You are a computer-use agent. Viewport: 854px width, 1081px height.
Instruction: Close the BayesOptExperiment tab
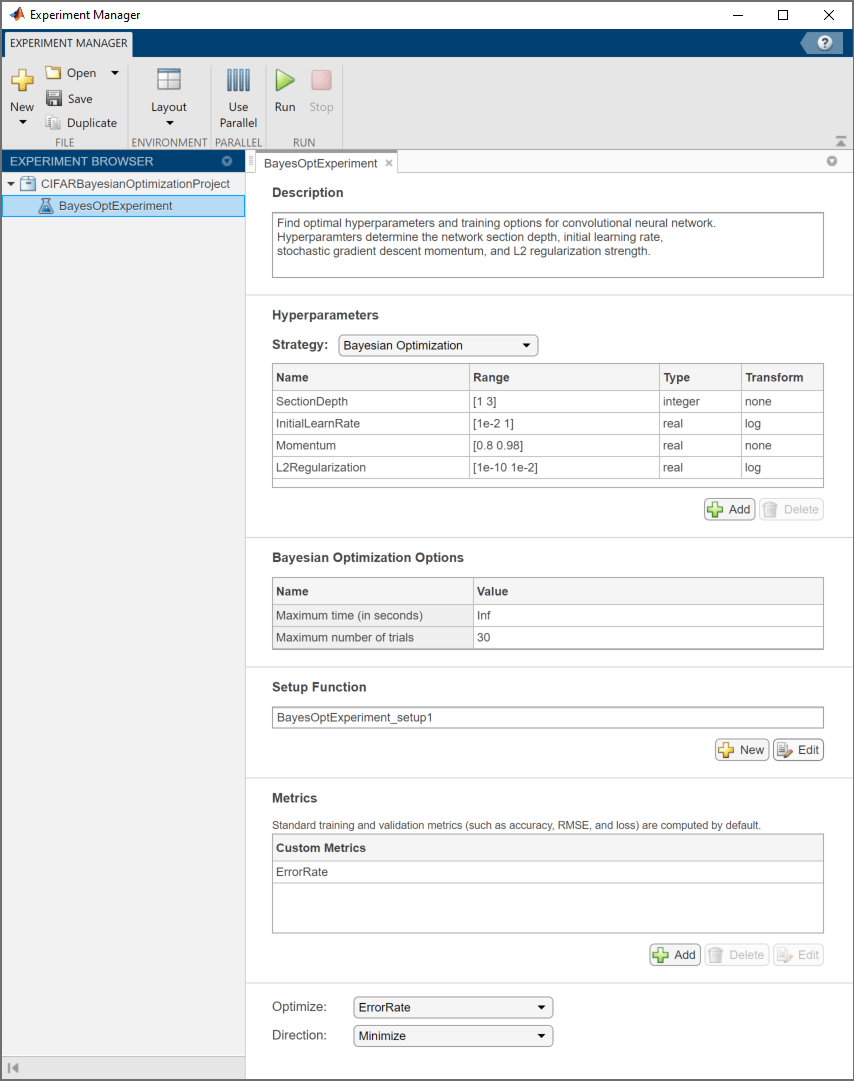click(x=389, y=163)
